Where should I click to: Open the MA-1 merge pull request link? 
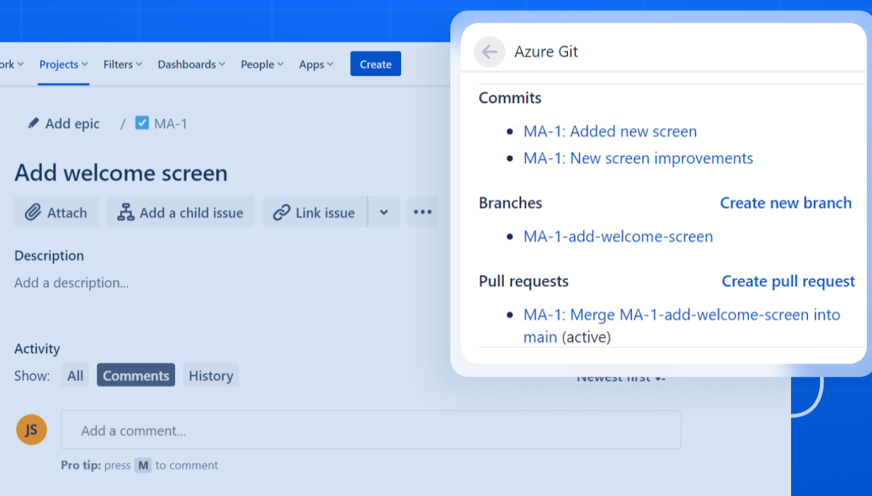pyautogui.click(x=681, y=326)
